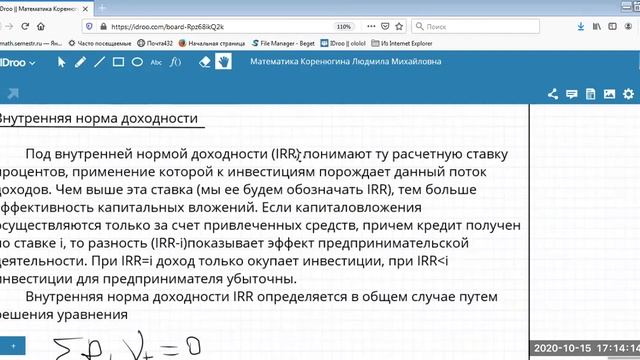
Task: Reset the 110% zoom indicator
Action: [344, 27]
